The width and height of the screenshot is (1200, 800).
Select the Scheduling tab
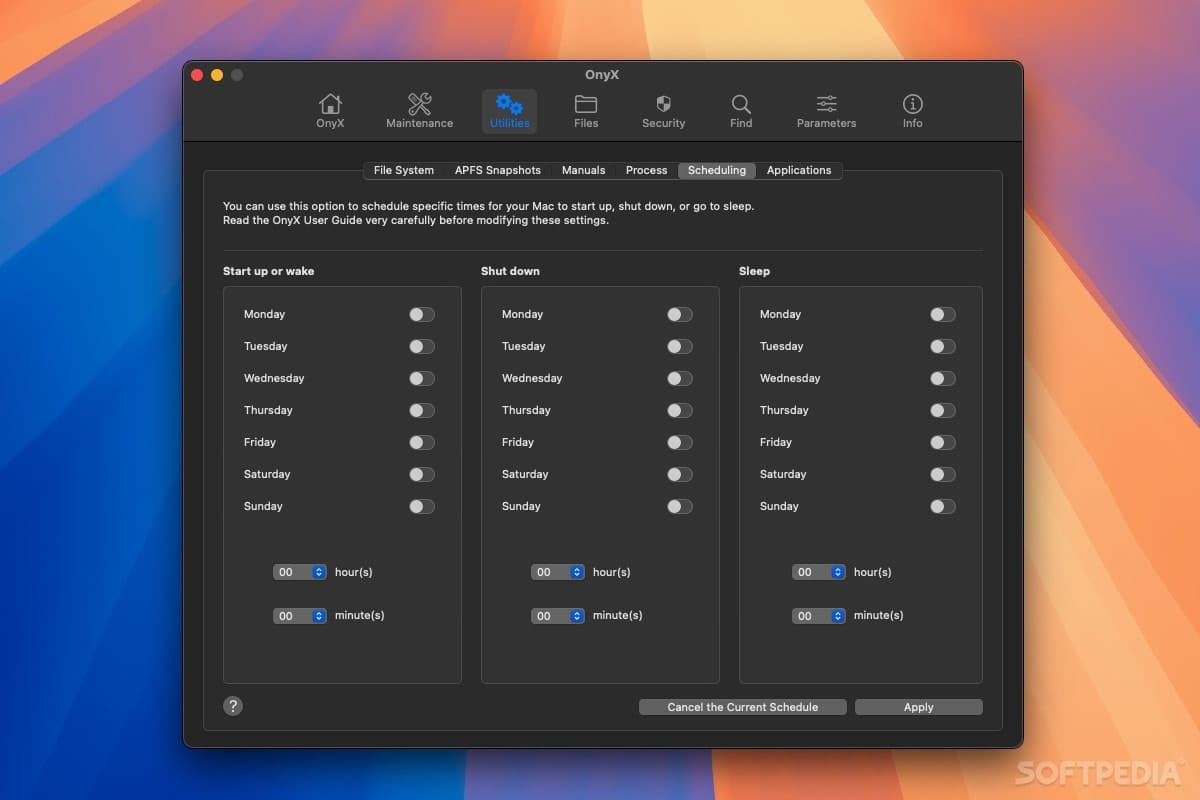coord(717,170)
